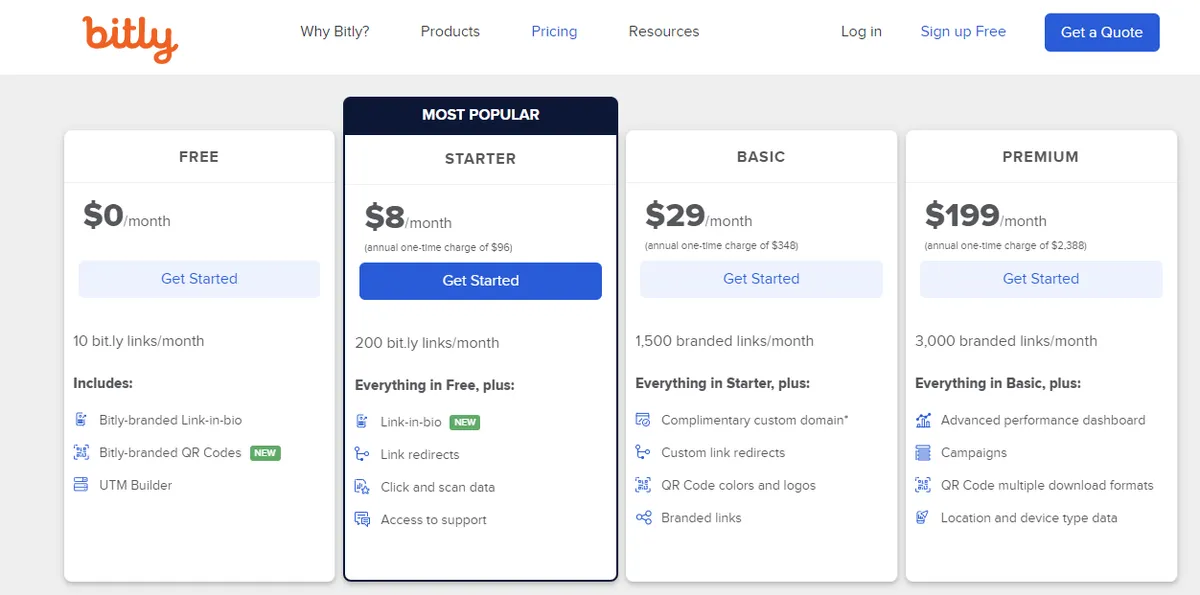Viewport: 1200px width, 595px height.
Task: Click the Bitly logo
Action: click(x=130, y=38)
